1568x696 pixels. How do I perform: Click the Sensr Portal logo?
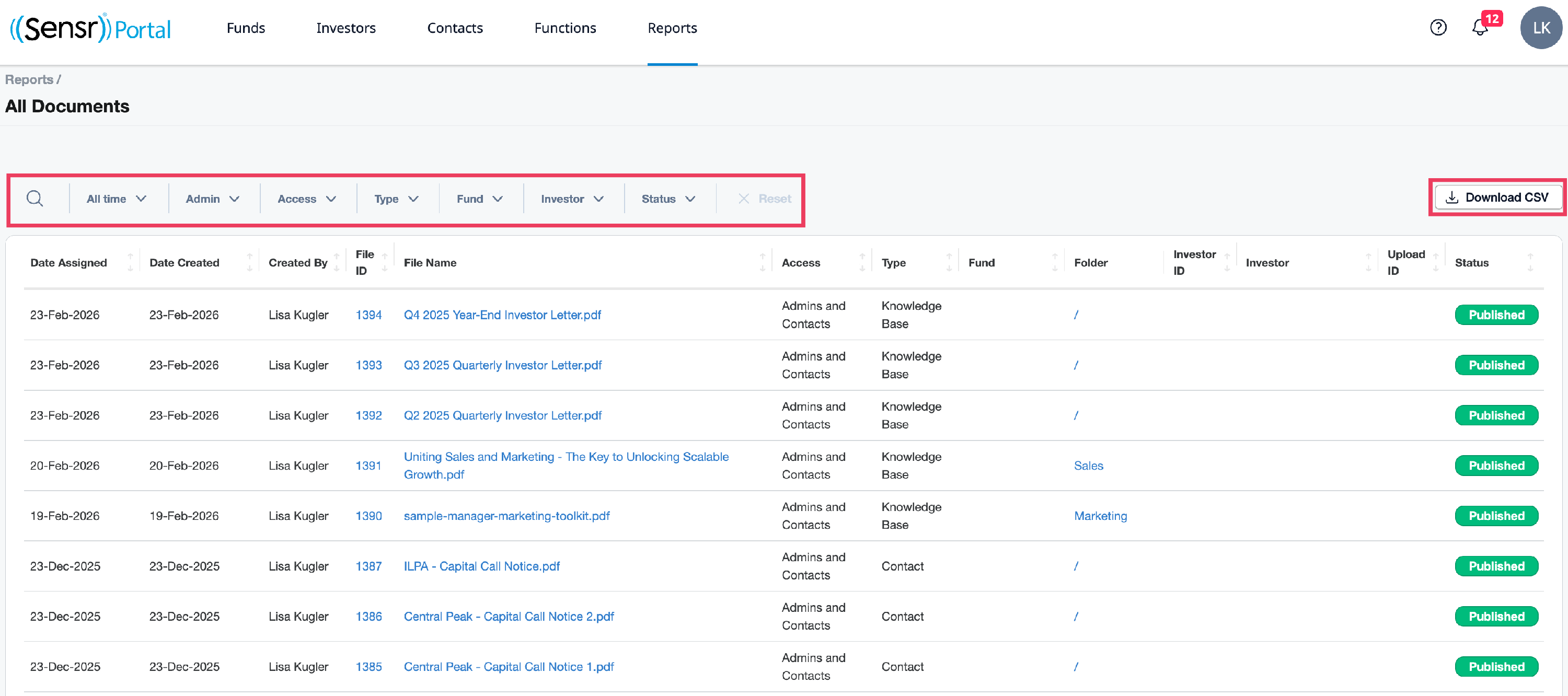(x=90, y=28)
